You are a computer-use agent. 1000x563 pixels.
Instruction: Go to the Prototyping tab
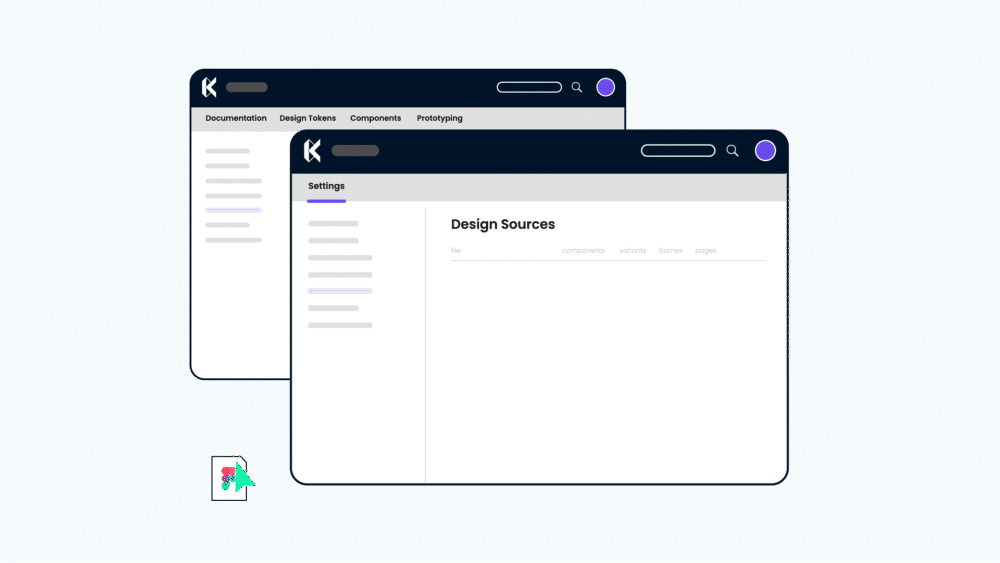click(440, 118)
